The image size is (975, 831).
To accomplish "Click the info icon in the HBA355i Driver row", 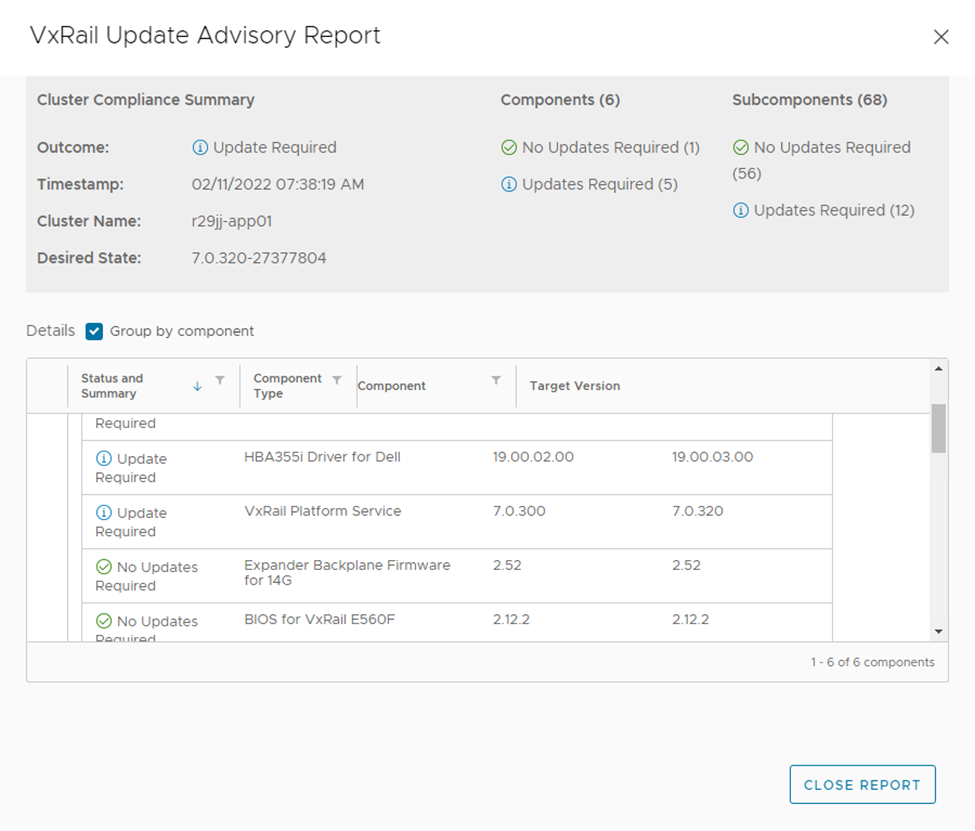I will tap(104, 458).
